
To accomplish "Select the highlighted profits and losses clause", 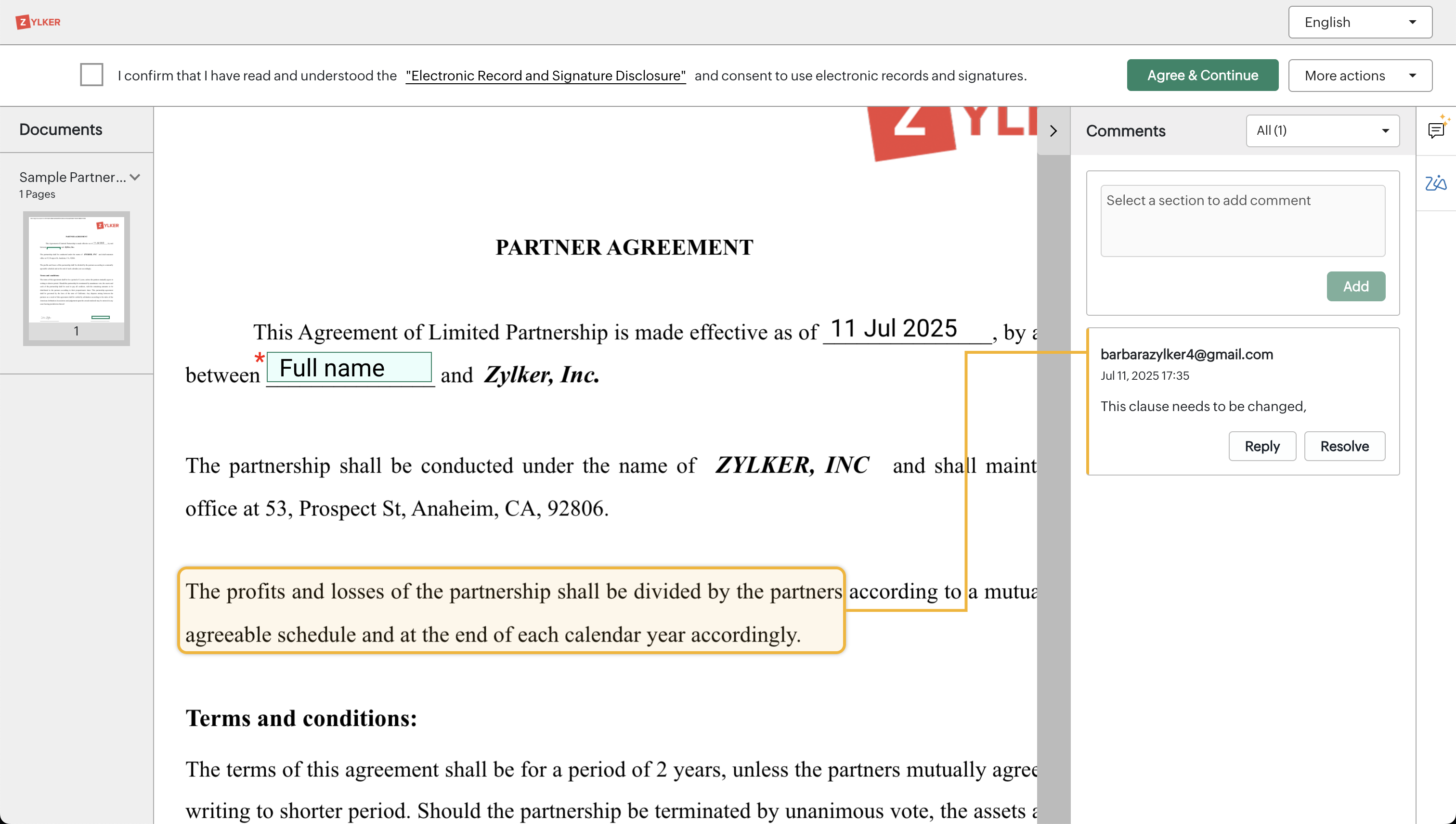I will coord(511,611).
